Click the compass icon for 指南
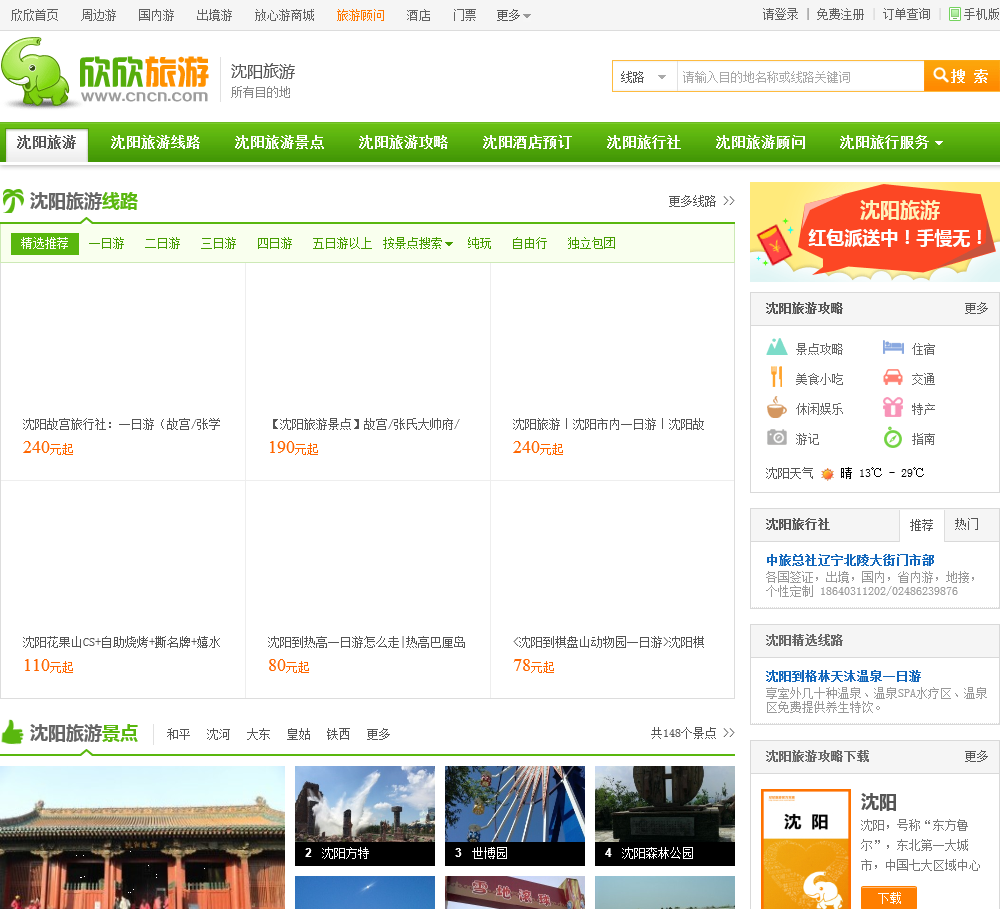Viewport: 1000px width, 909px height. pos(893,438)
